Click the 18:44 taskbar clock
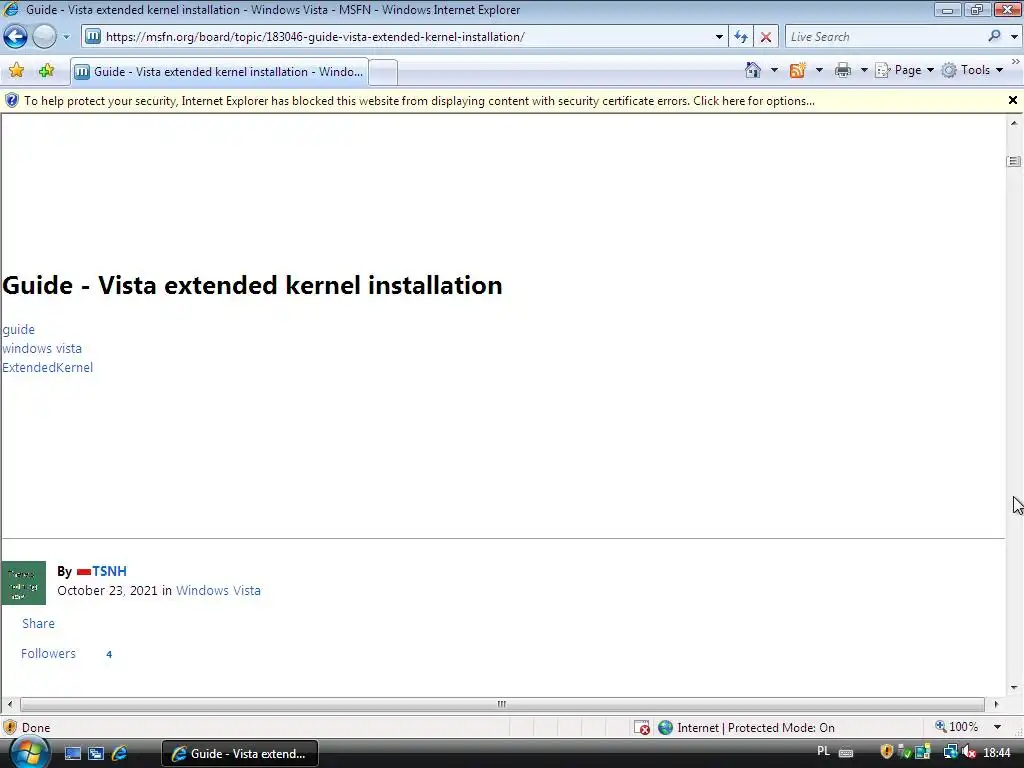Viewport: 1024px width, 768px height. 997,753
